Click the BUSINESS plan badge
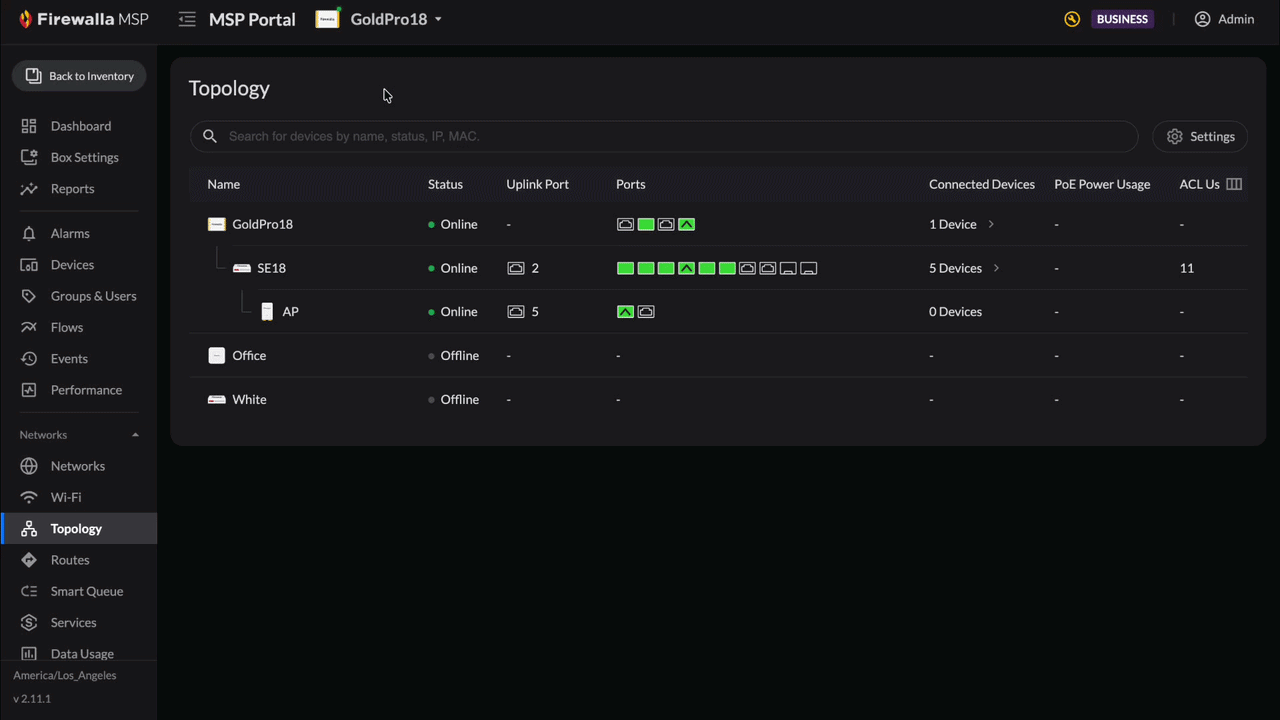Screen dimensions: 1280x720 1122,19
